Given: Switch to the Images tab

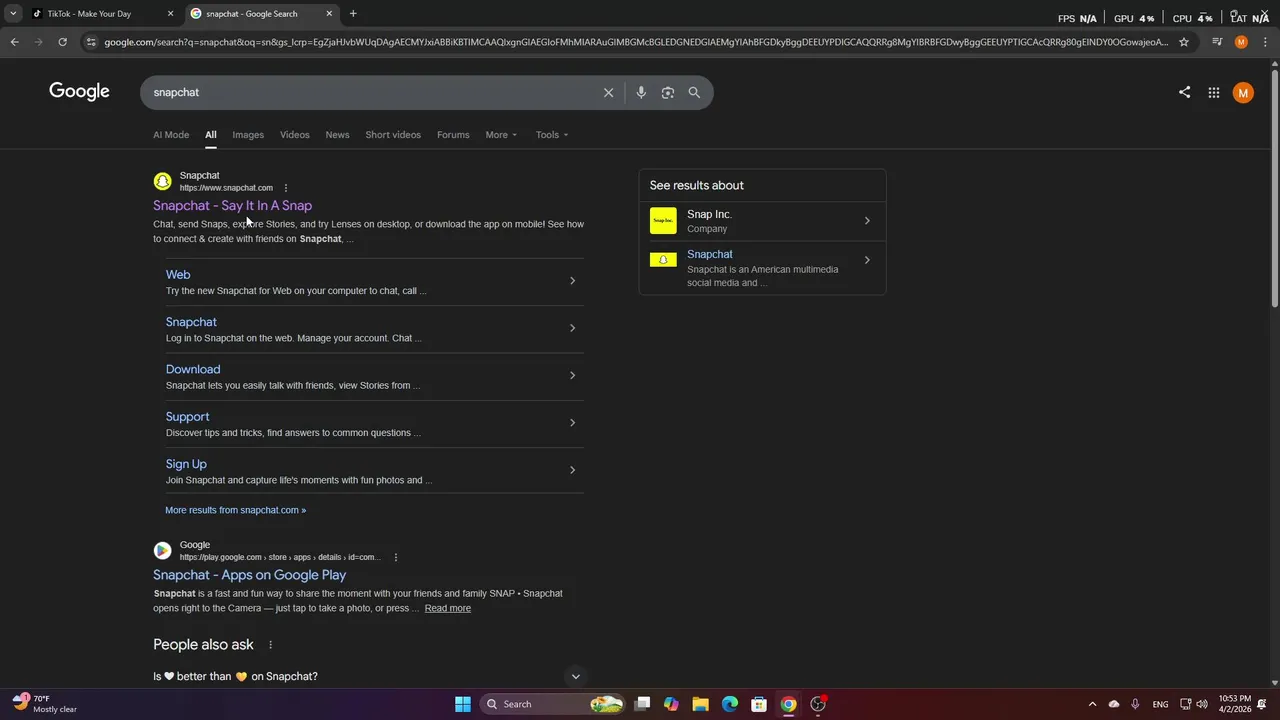Looking at the screenshot, I should 248,135.
